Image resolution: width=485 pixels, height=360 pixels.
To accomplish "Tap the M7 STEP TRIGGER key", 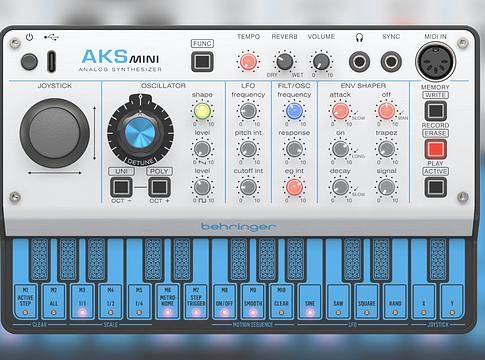I will point(196,301).
